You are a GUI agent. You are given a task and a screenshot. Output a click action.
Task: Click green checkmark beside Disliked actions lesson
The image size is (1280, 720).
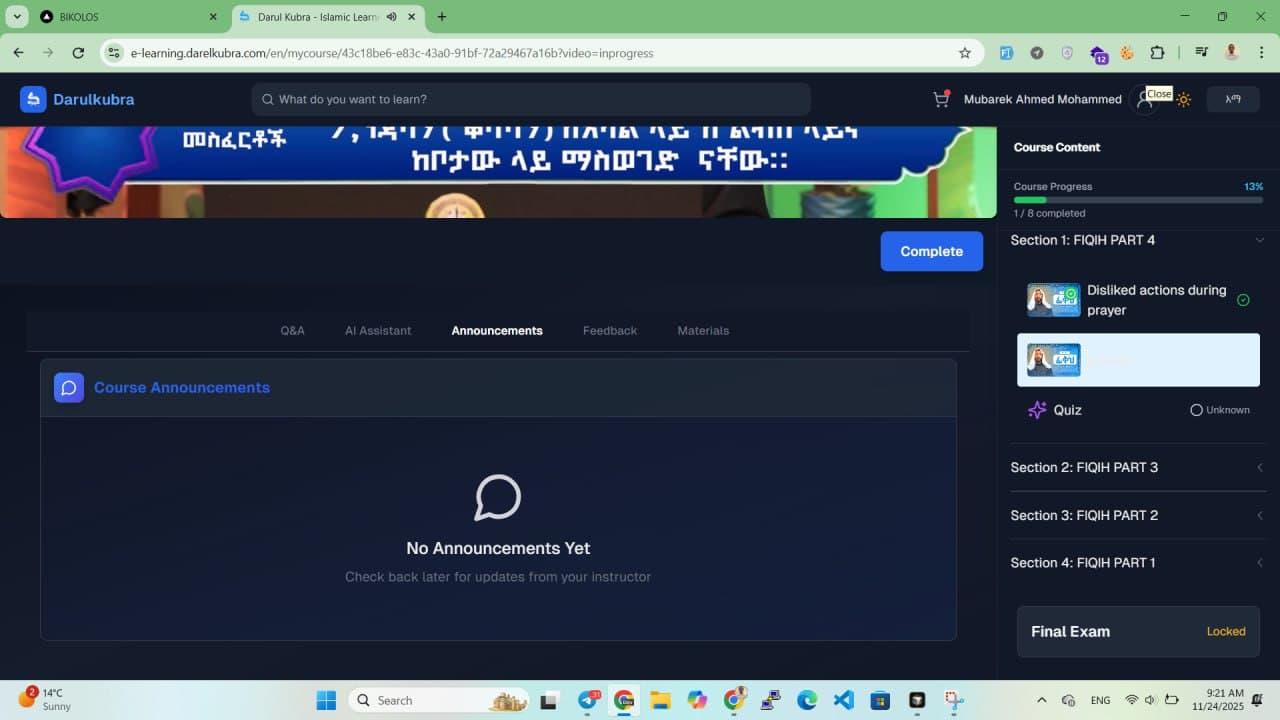tap(1243, 300)
